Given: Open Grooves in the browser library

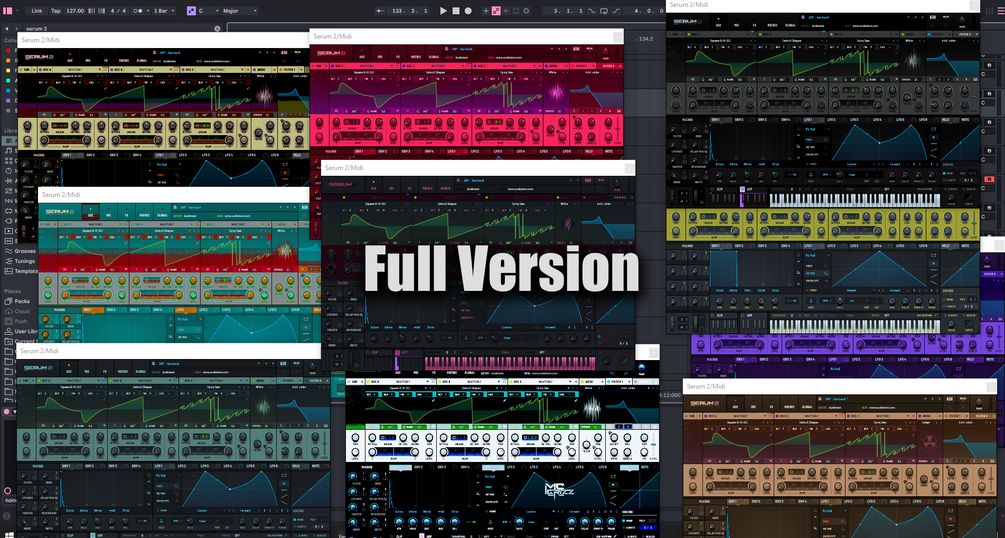Looking at the screenshot, I should [x=26, y=251].
